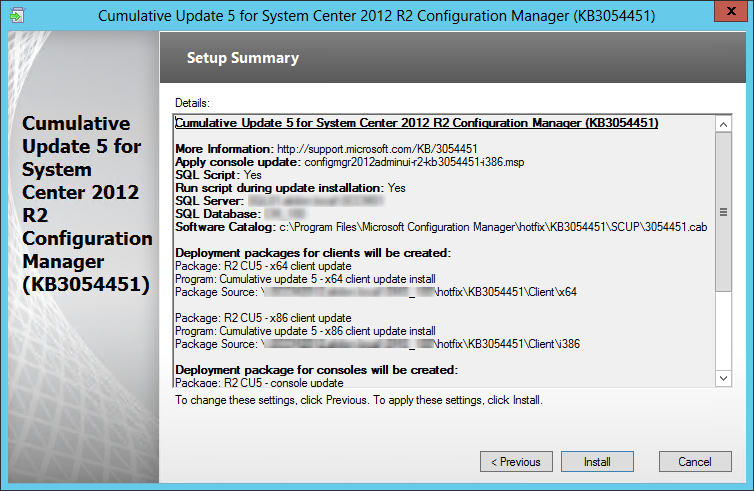Click the window title bar text
This screenshot has height=491, width=754.
click(377, 16)
